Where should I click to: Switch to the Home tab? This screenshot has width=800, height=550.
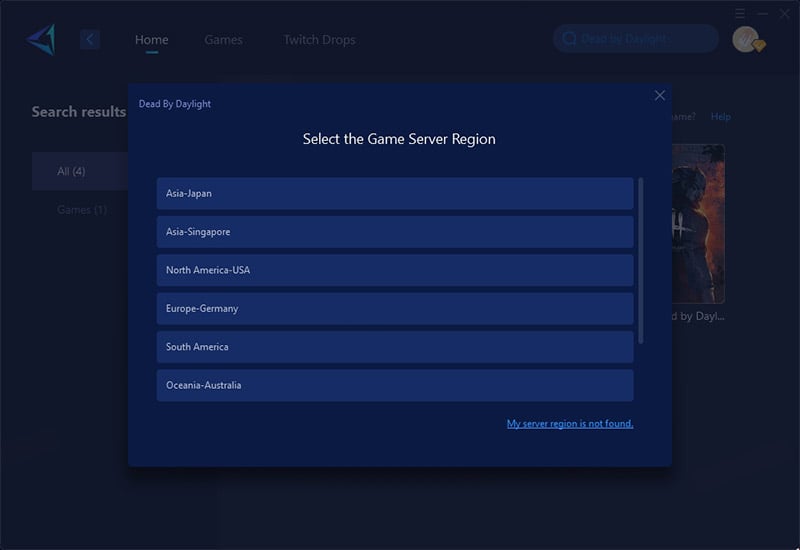[x=152, y=40]
